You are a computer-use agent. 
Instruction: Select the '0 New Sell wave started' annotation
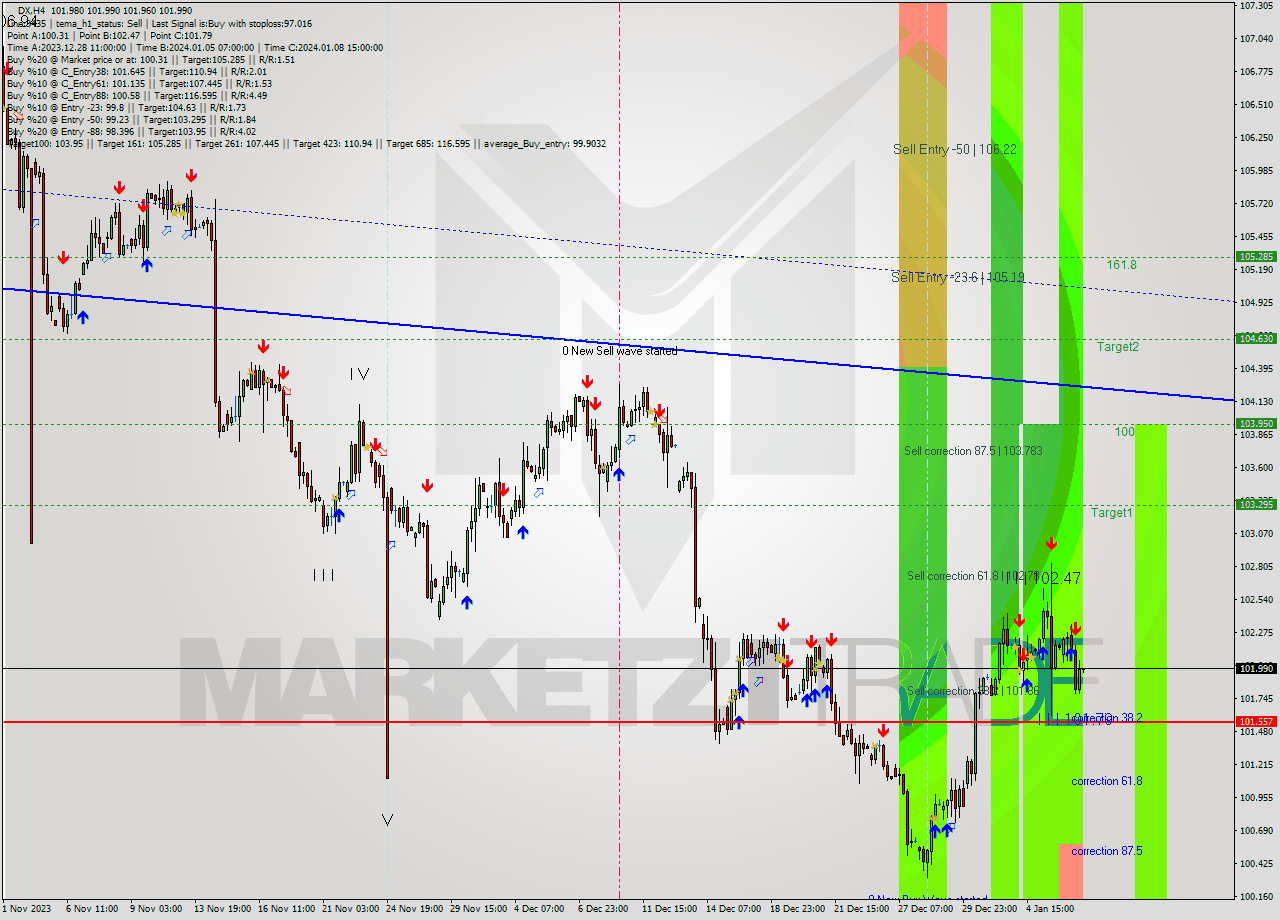[x=619, y=351]
